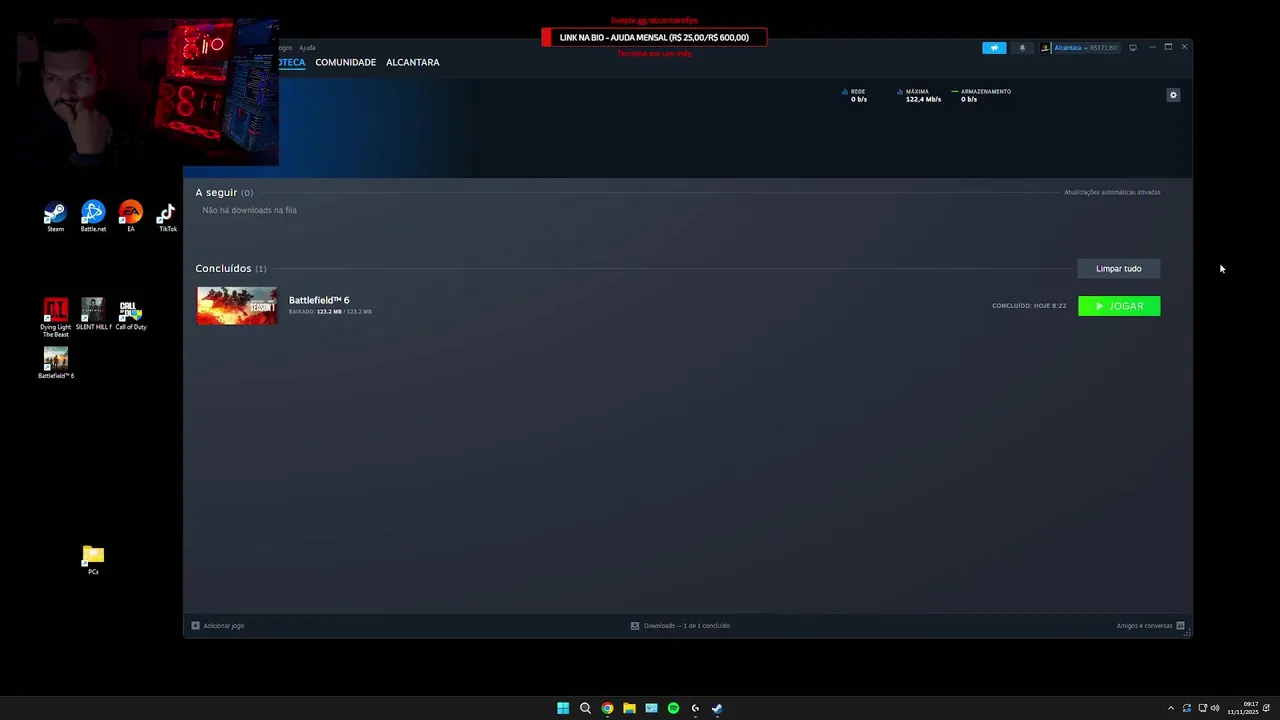Switch Steam to Big Picture mode
Screen dimensions: 1280x720
[1133, 47]
